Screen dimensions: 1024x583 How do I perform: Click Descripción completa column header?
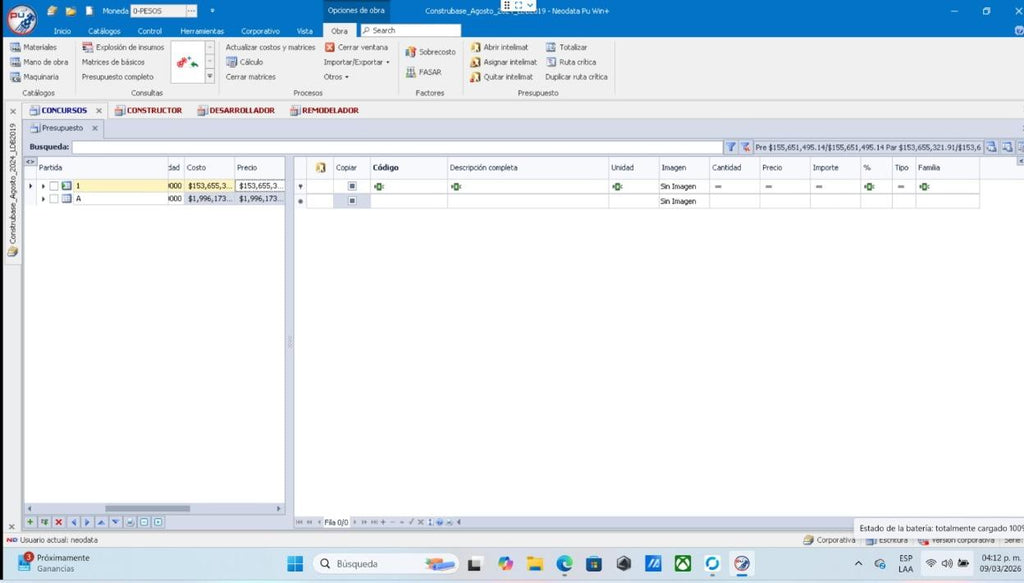528,168
